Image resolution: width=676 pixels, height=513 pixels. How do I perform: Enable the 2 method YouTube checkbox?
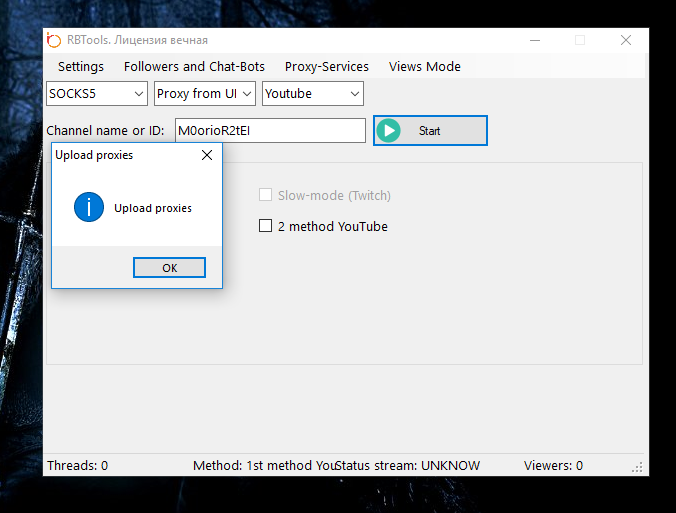click(266, 226)
